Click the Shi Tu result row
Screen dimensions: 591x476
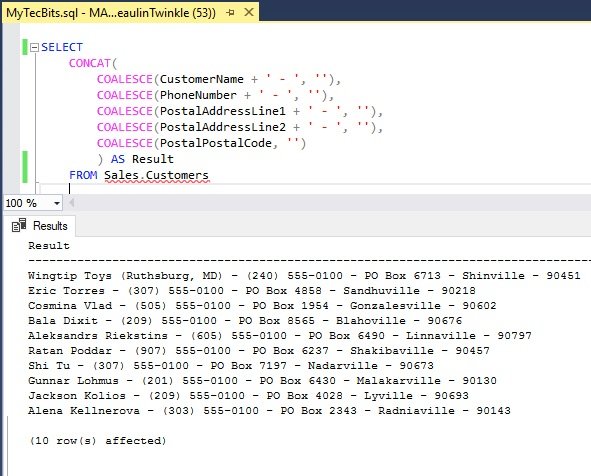[x=231, y=366]
